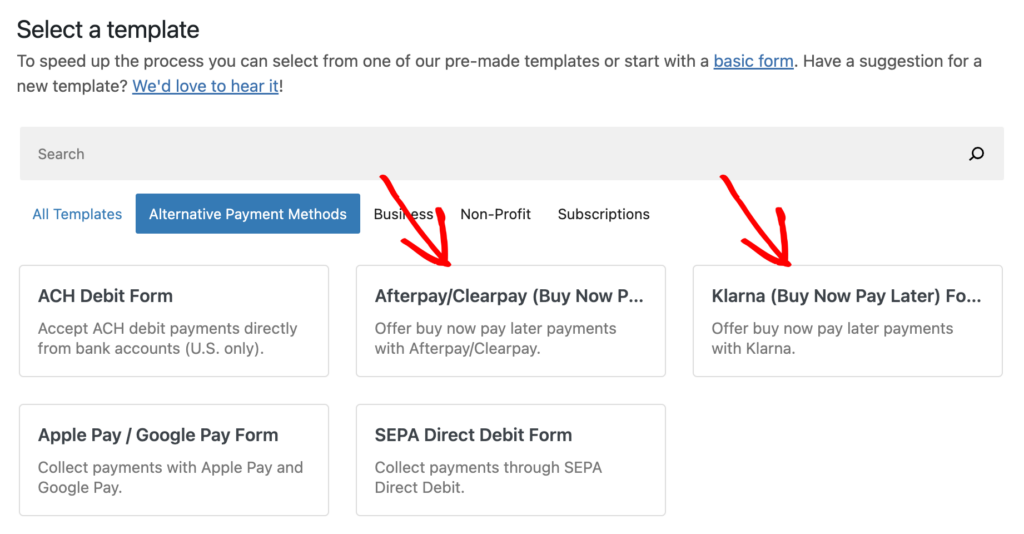This screenshot has width=1024, height=534.
Task: Select the Klarna Buy Now Pay Later template
Action: tap(847, 321)
